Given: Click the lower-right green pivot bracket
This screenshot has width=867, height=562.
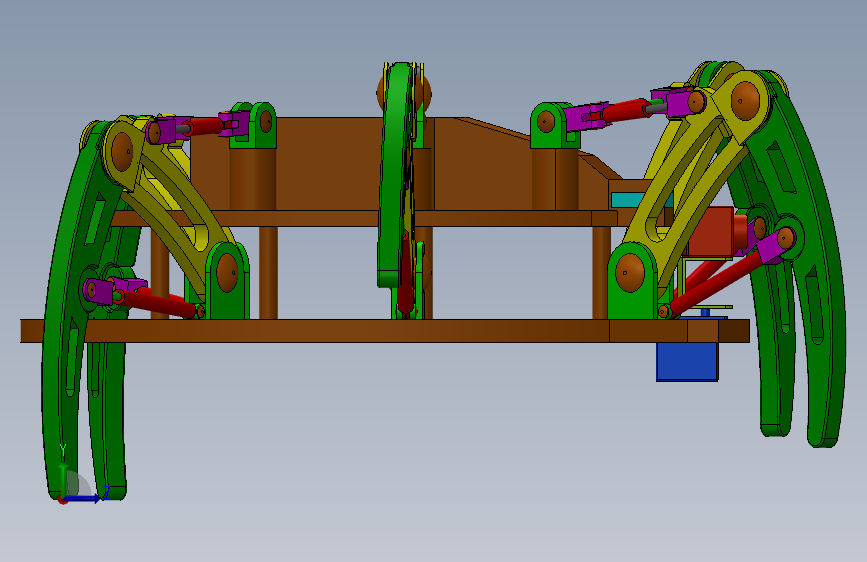Looking at the screenshot, I should coord(632,282).
